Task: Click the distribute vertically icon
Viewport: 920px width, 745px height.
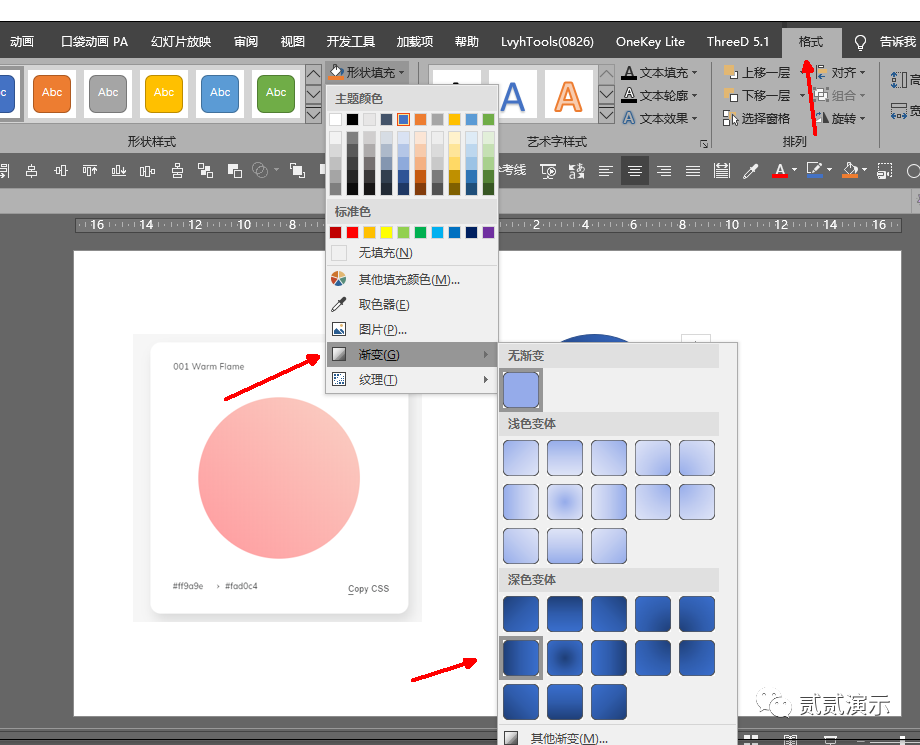Action: (177, 171)
